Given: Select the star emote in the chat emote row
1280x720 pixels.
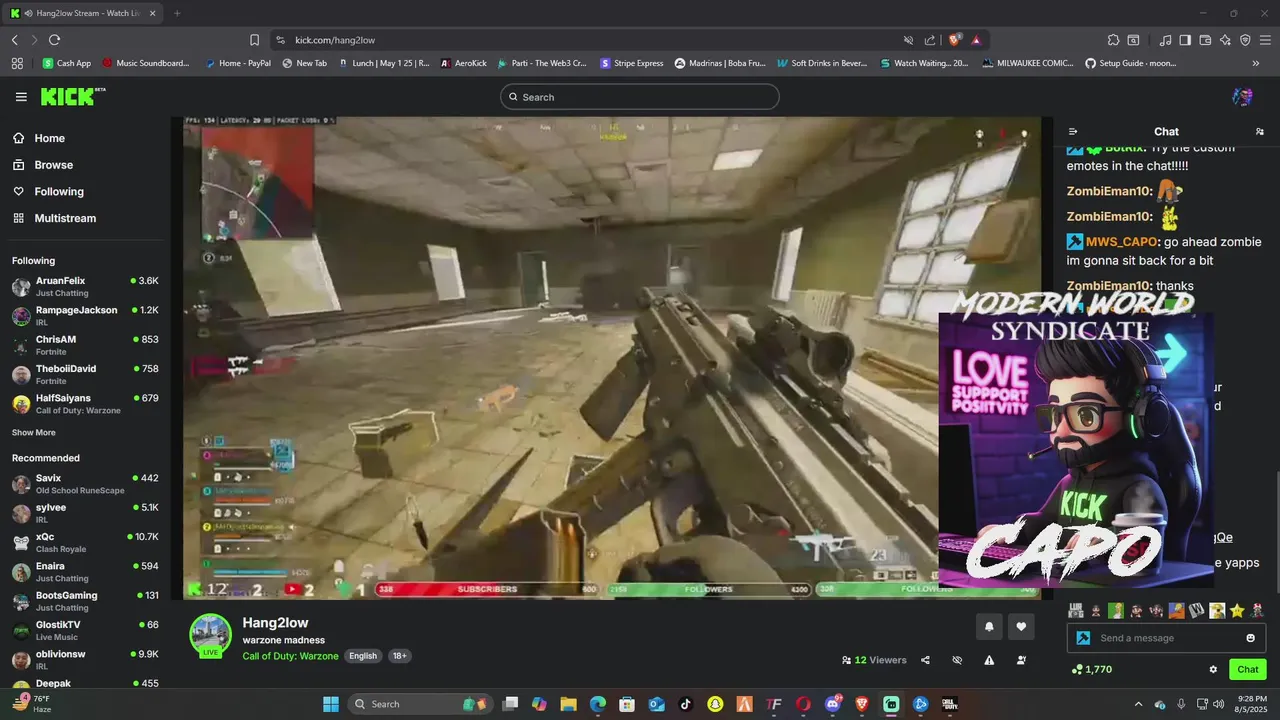Looking at the screenshot, I should (1237, 610).
